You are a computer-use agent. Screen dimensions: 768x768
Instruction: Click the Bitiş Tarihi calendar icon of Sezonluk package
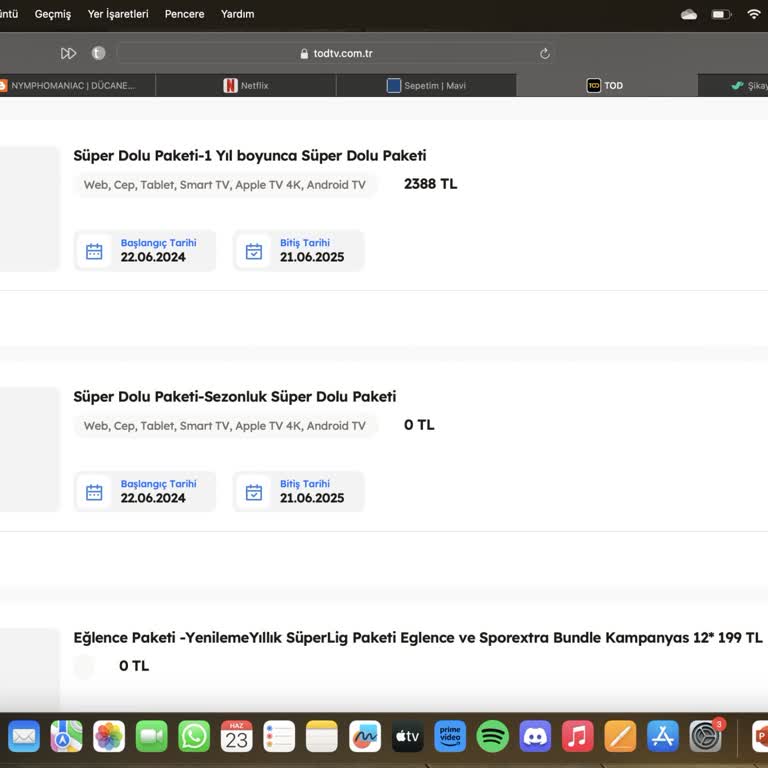pyautogui.click(x=254, y=492)
